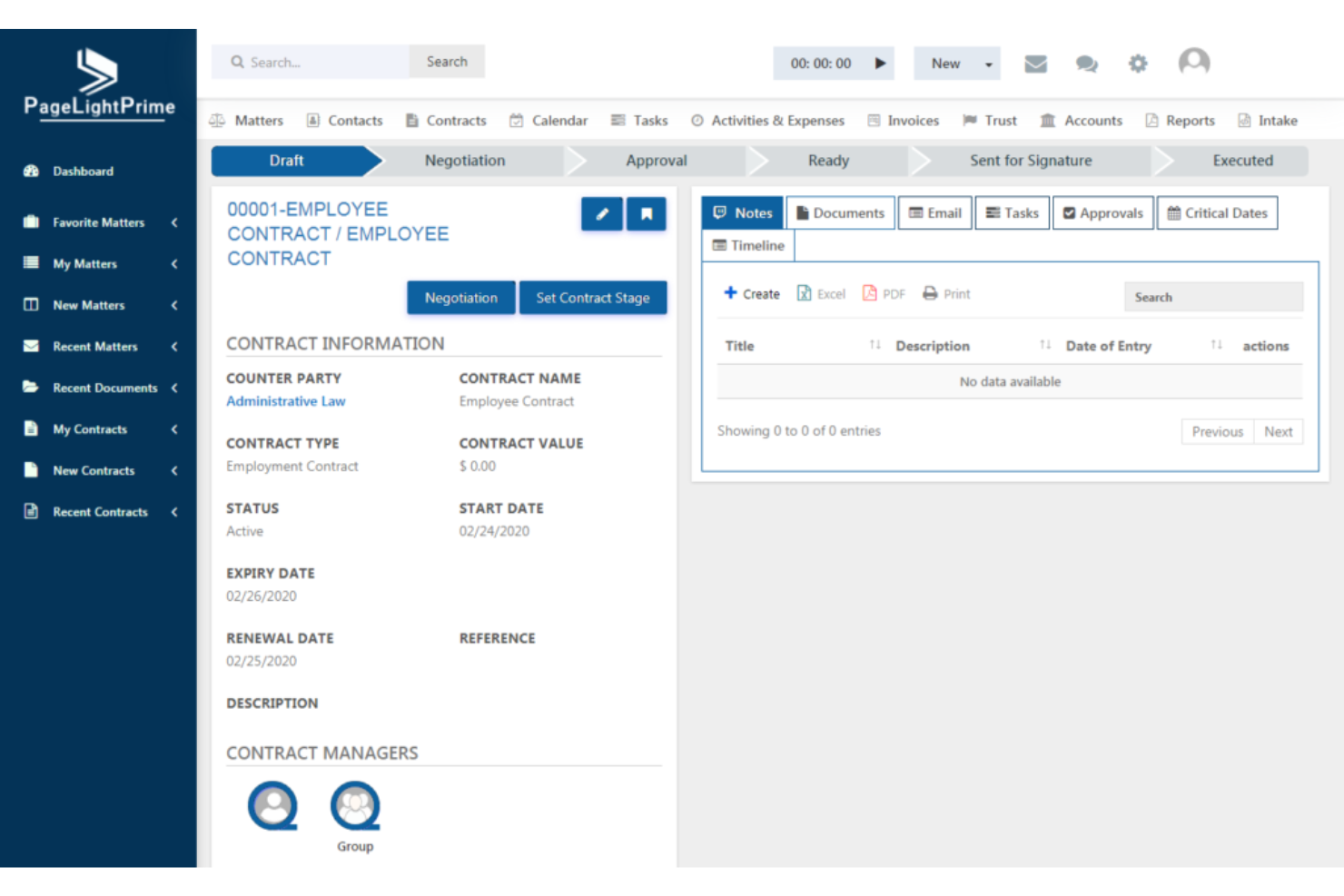The width and height of the screenshot is (1344, 896).
Task: Click the My Matters list icon
Action: point(31,263)
